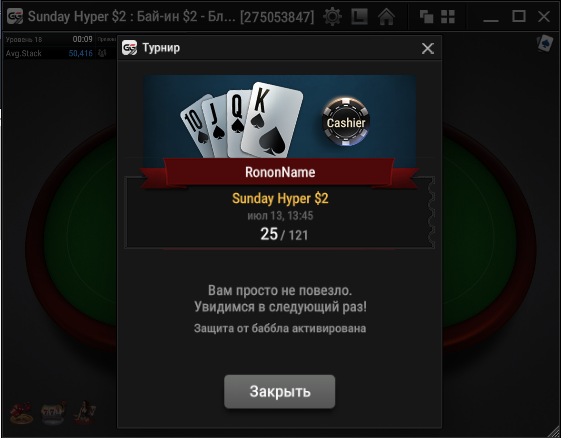Click the royal flush cards image
This screenshot has height=438, width=561.
tap(242, 120)
